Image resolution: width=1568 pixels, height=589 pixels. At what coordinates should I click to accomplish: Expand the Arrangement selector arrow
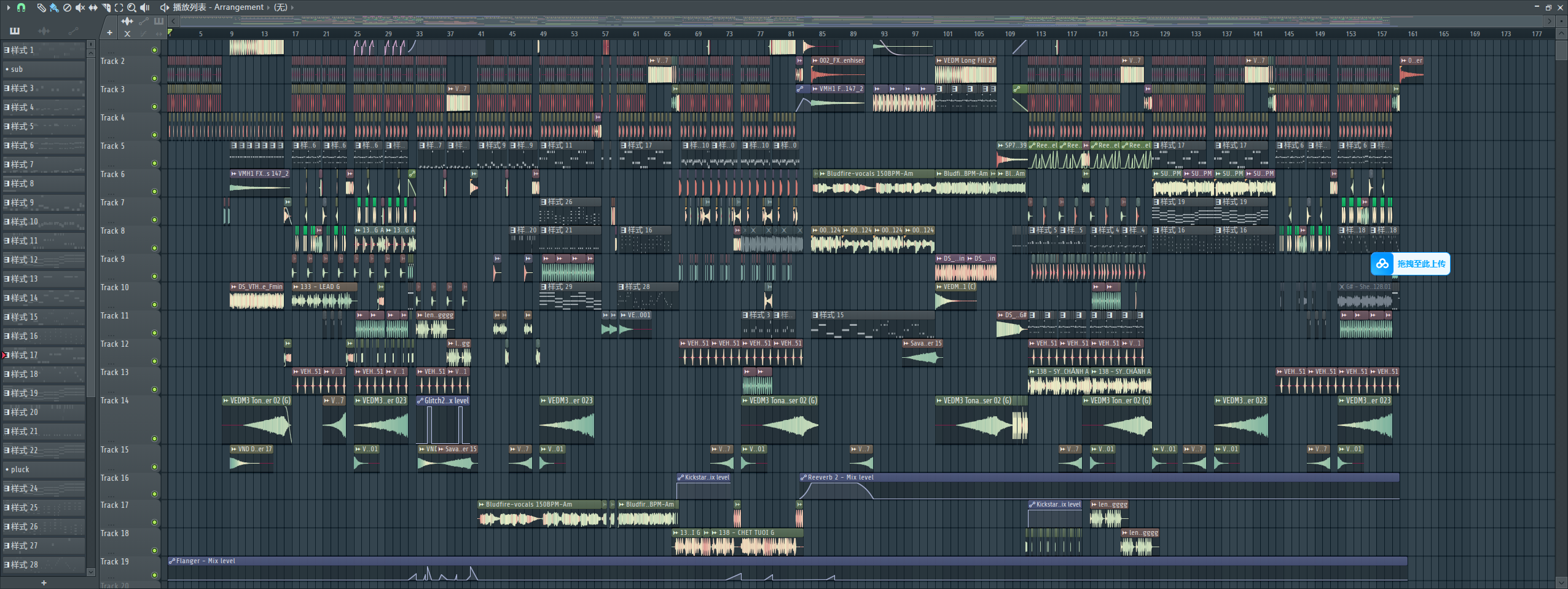pyautogui.click(x=269, y=7)
